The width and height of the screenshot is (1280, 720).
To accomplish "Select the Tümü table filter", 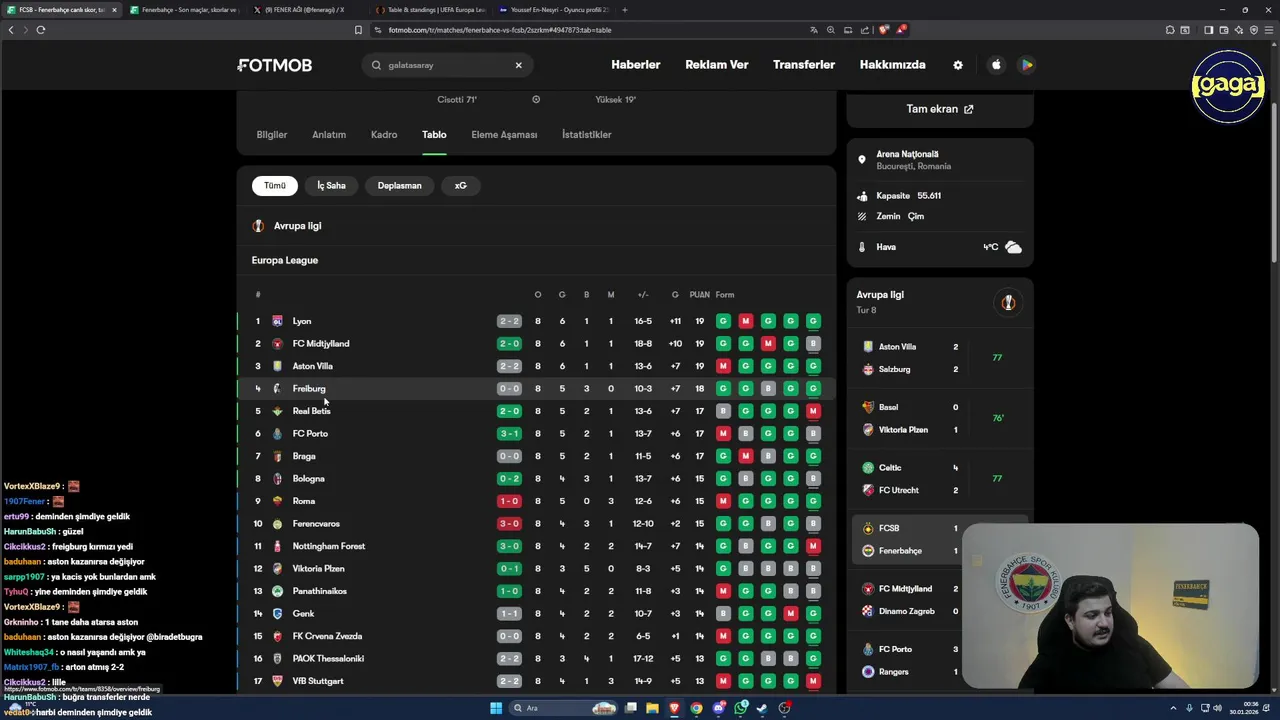I will click(x=275, y=185).
